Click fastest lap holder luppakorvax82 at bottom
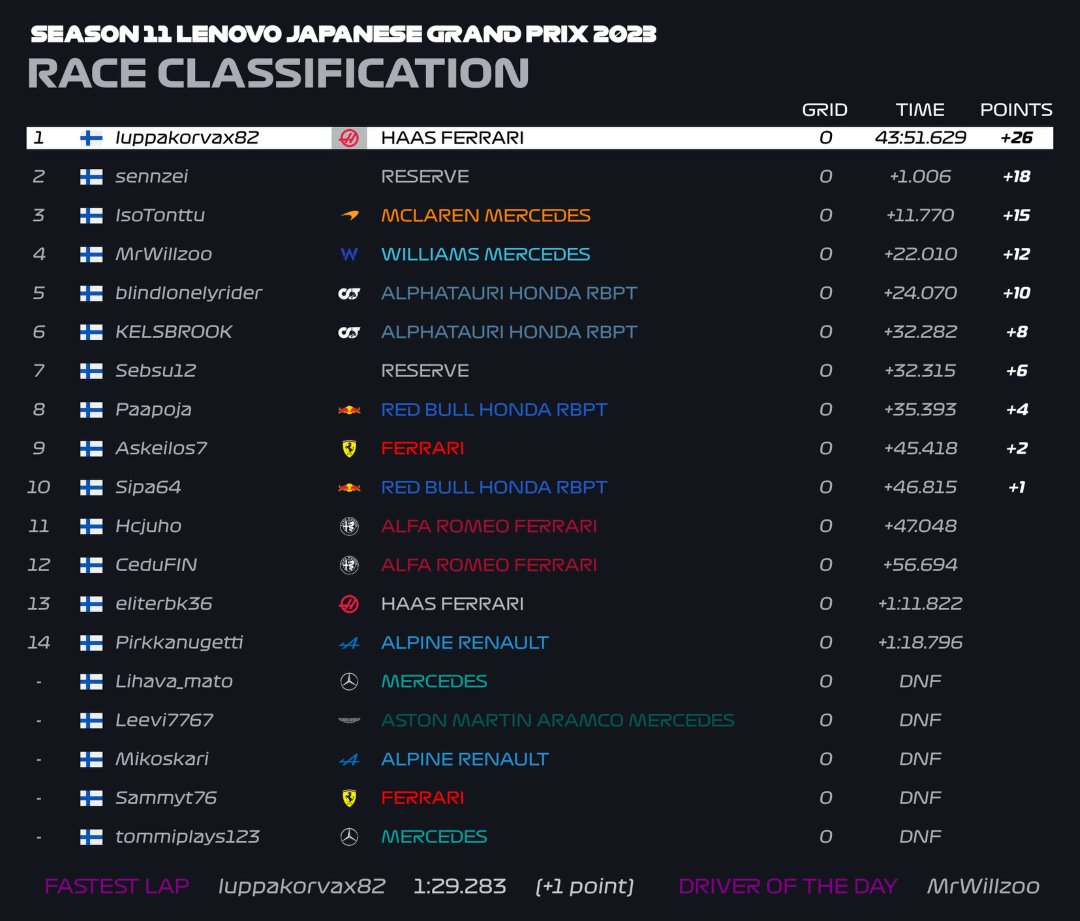 (x=302, y=886)
